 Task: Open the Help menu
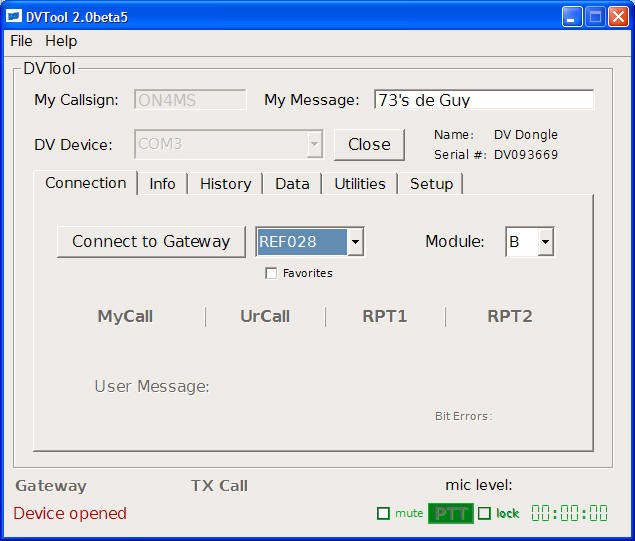coord(61,41)
